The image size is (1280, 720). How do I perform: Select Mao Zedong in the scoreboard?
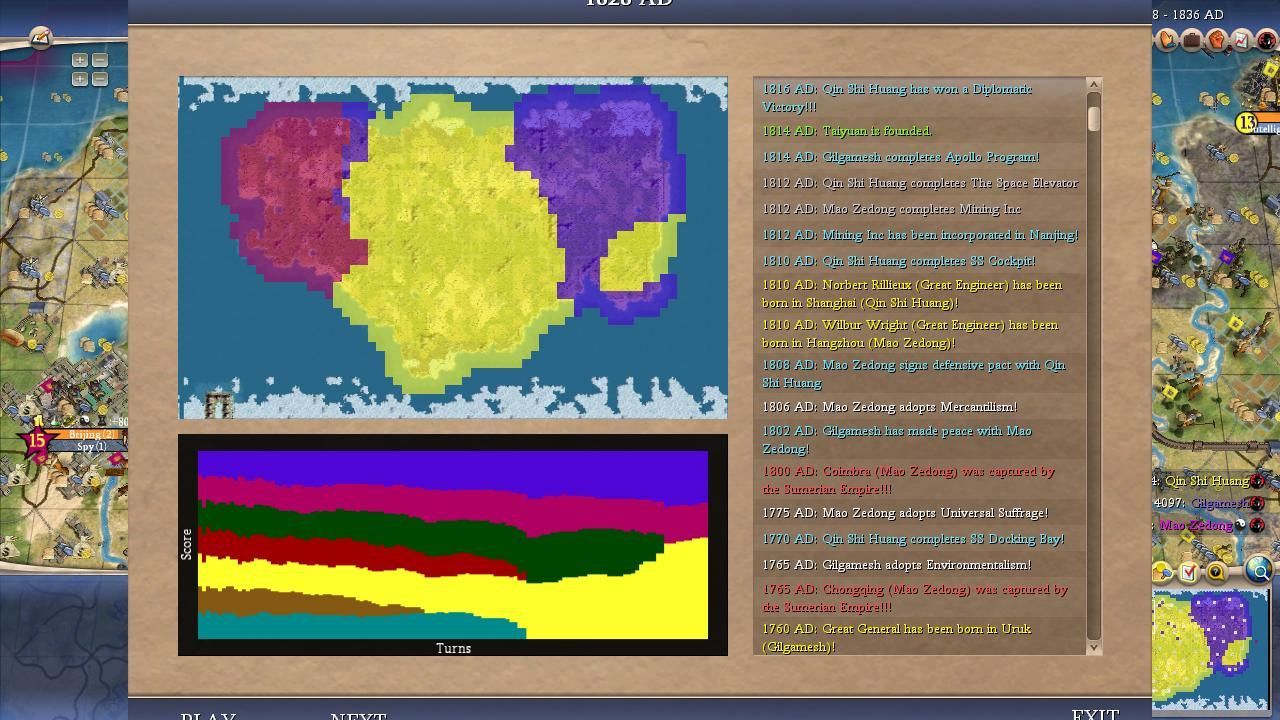(1196, 525)
